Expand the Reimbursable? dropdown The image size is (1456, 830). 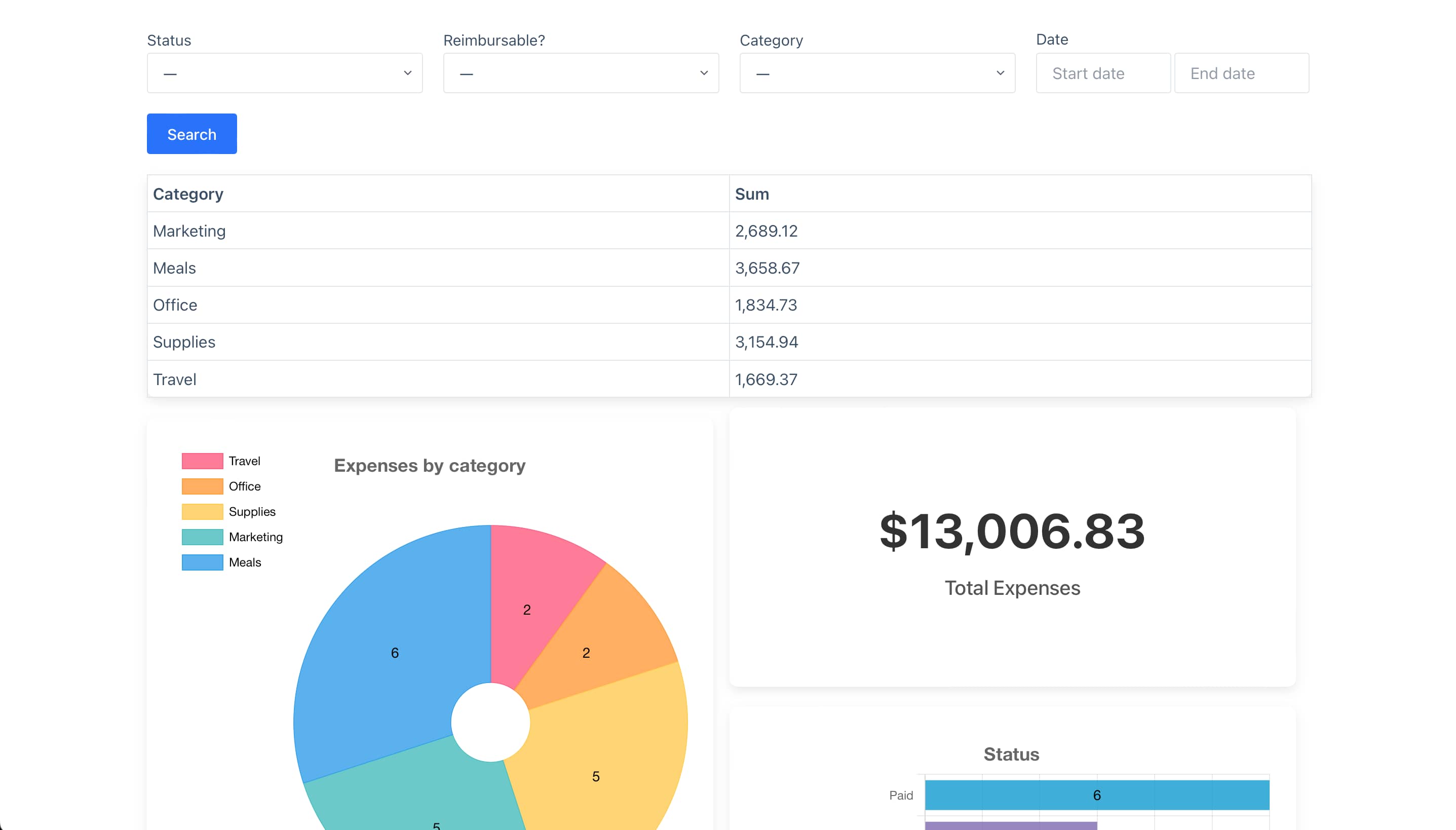[581, 73]
